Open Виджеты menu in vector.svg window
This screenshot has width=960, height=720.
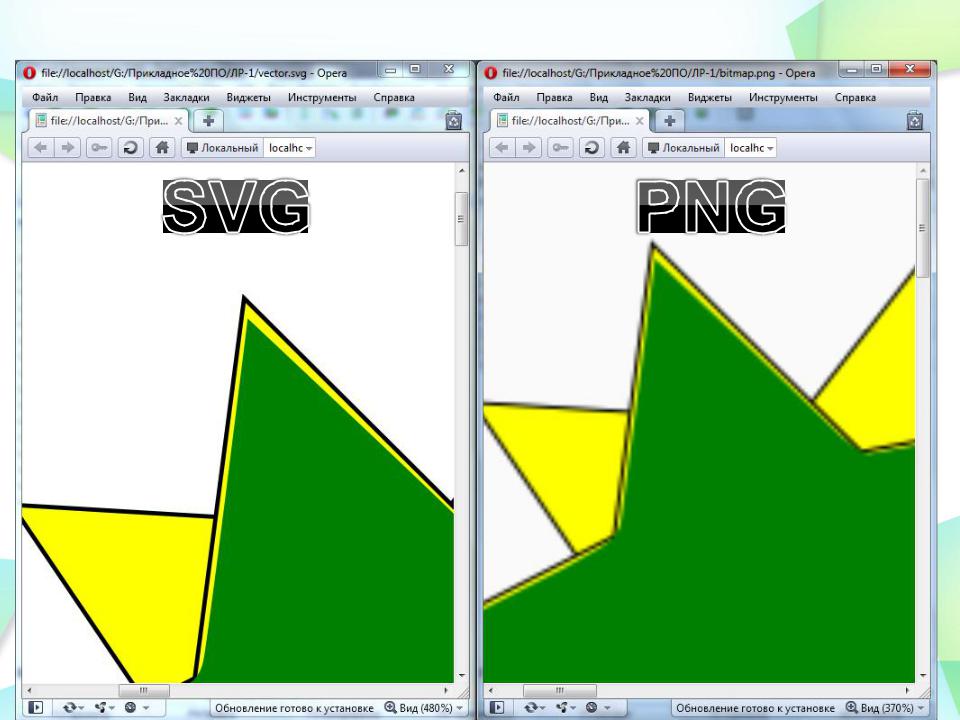coord(249,97)
